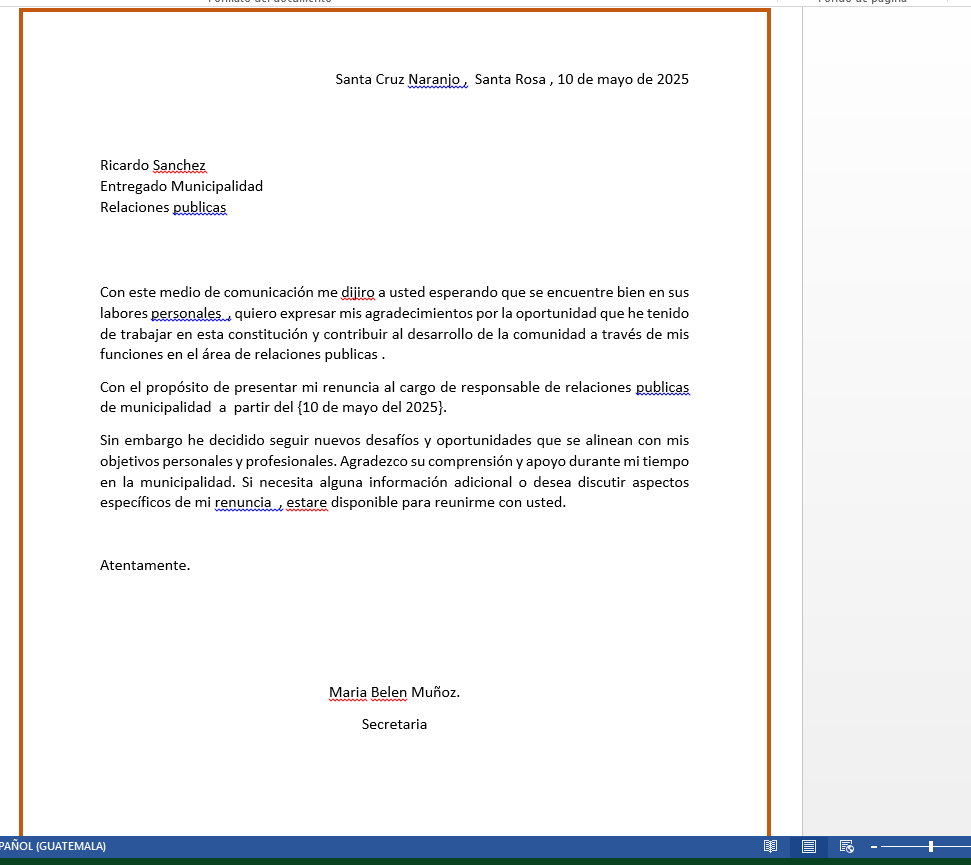
Task: Click "Con el propósito" starting second paragraph
Action: [155, 388]
